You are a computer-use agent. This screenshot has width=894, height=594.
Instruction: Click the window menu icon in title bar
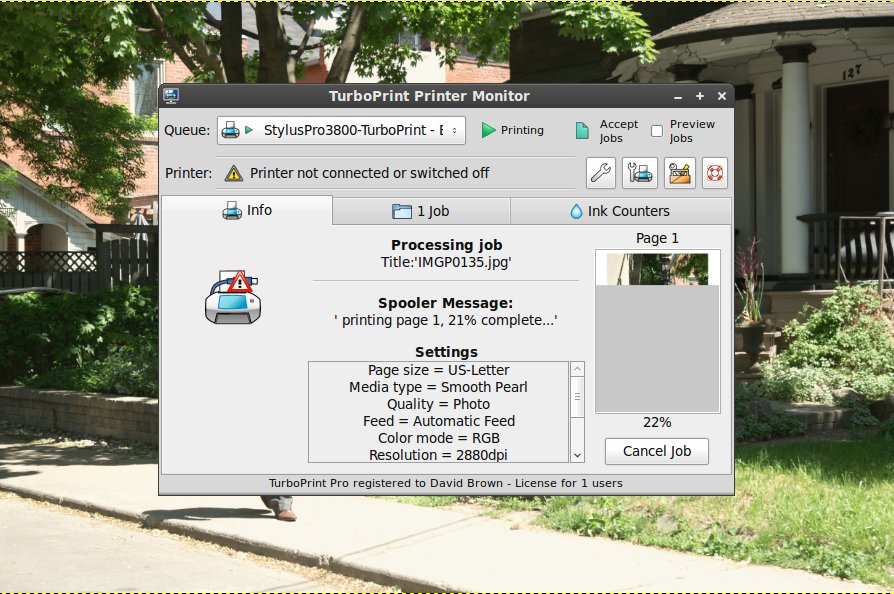171,96
